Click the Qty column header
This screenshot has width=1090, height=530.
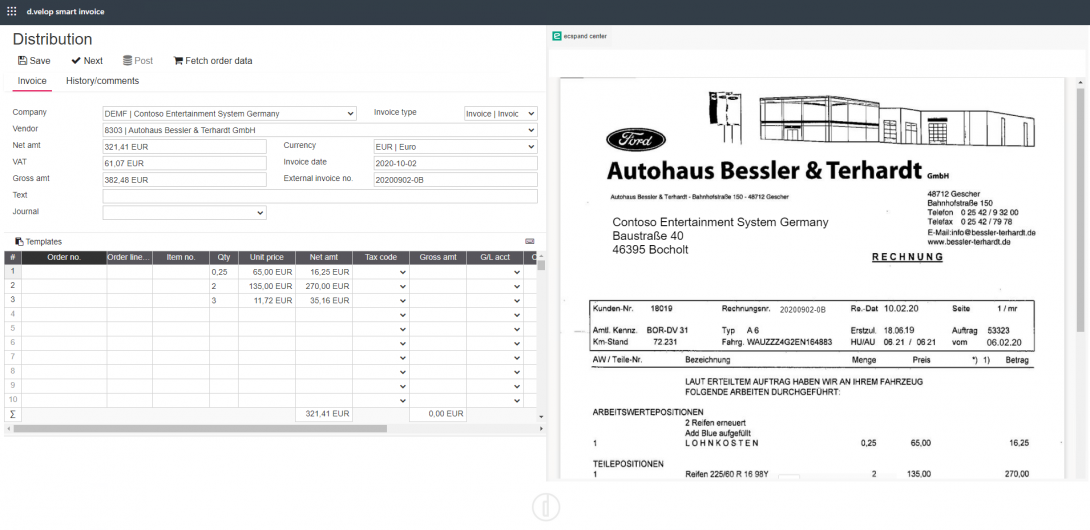coord(224,257)
